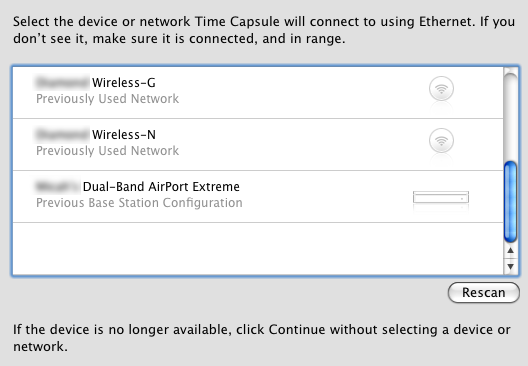Click the Wi-Fi icon for Wireless-N network

pos(441,141)
